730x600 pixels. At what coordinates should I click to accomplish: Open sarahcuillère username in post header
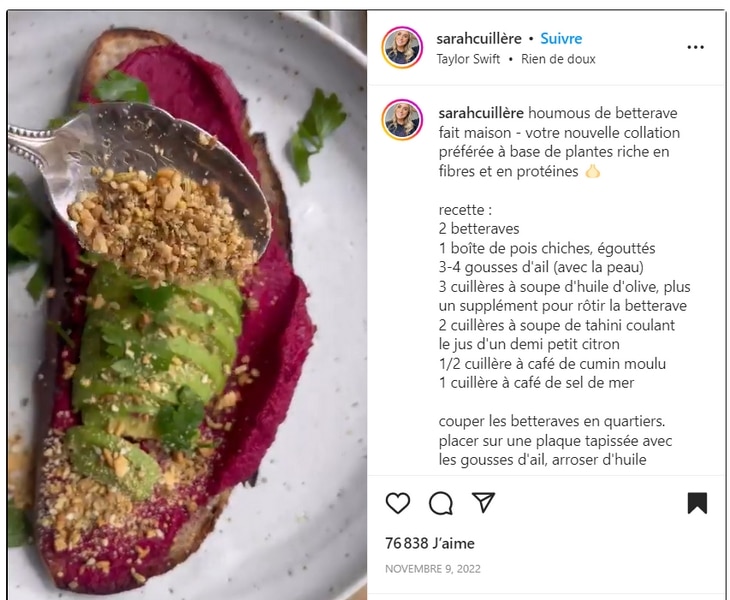point(479,39)
